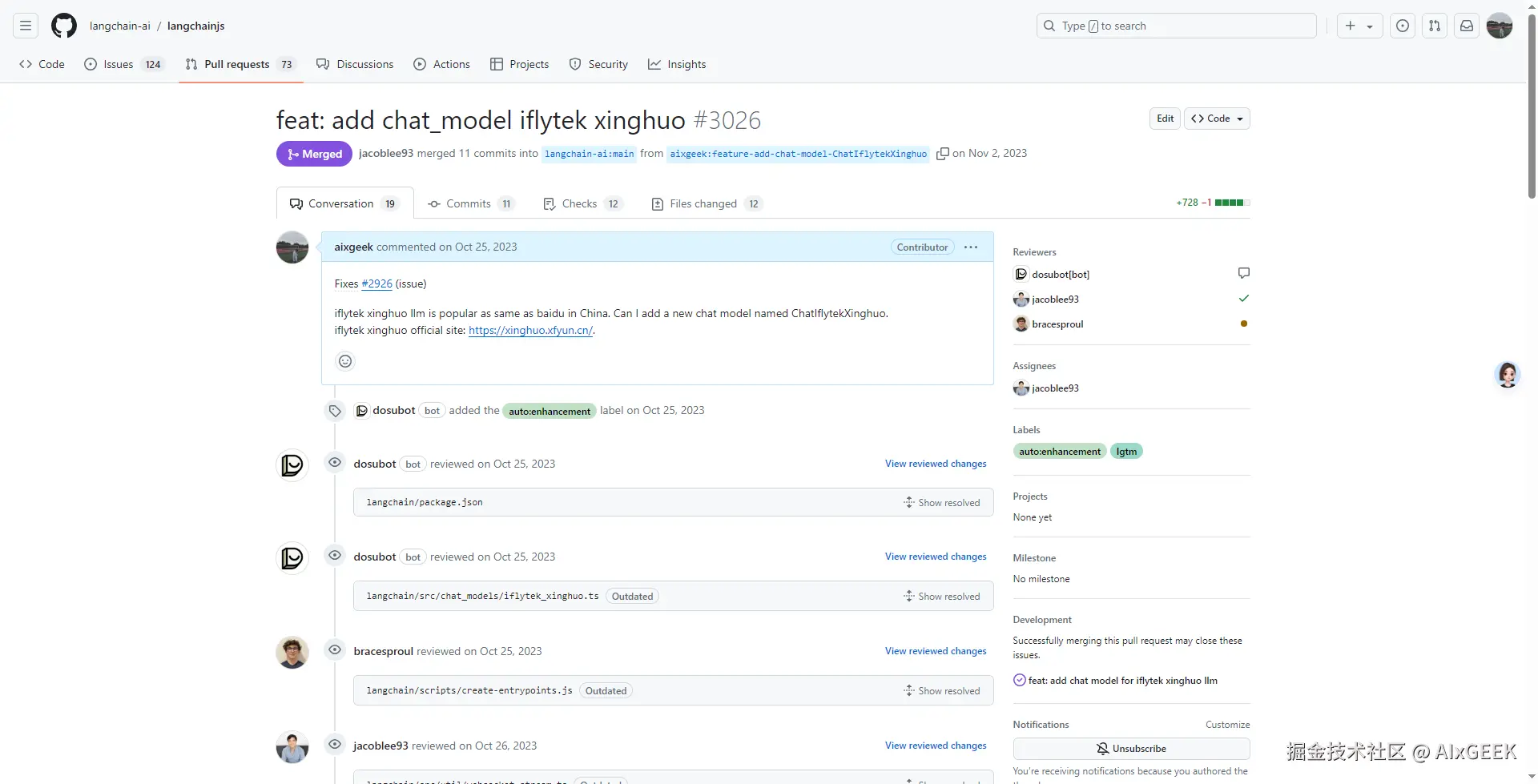1538x784 pixels.
Task: Open the Insights repository tab
Action: pyautogui.click(x=677, y=64)
